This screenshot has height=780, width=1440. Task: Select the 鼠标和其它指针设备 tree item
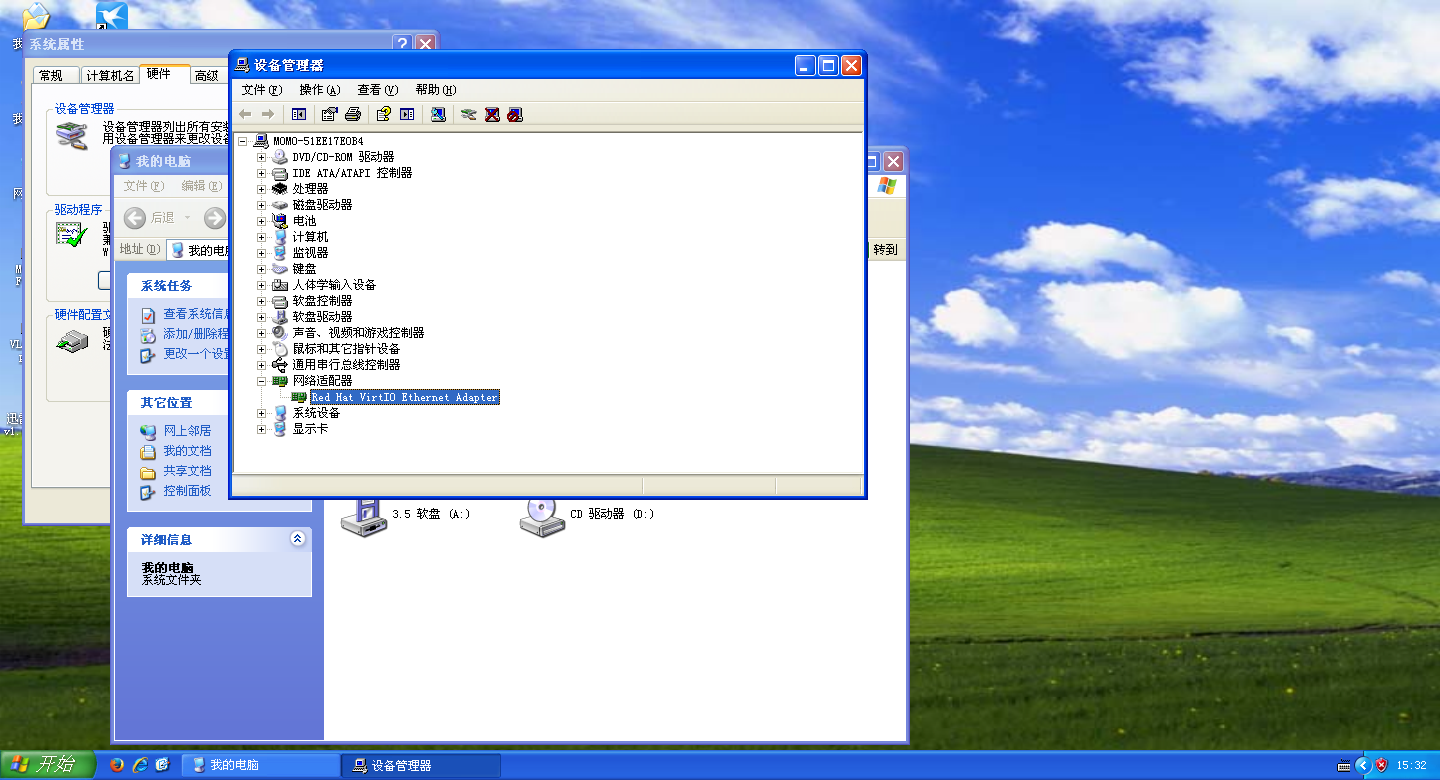(x=346, y=349)
